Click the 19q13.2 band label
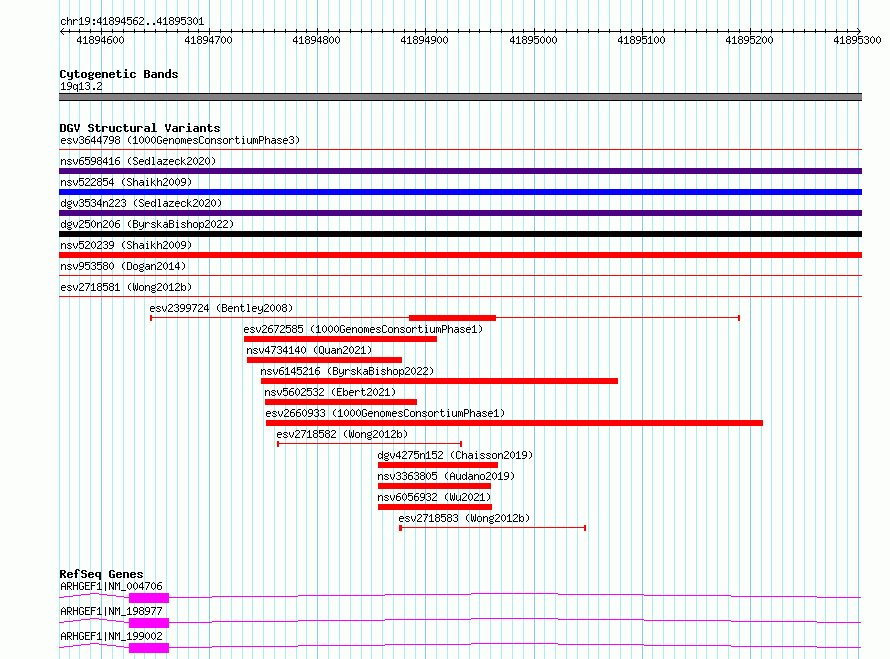890x659 pixels. pos(81,86)
